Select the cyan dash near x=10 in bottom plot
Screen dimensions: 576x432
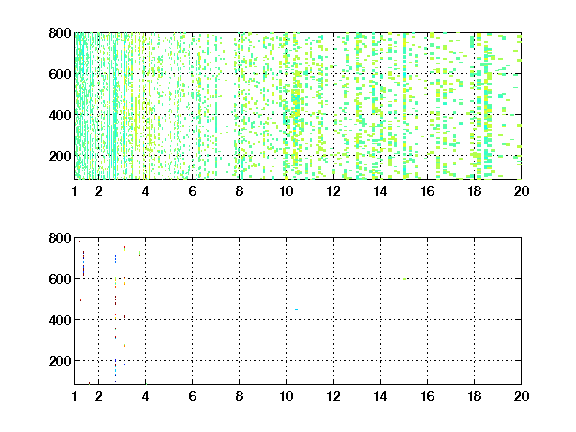(x=296, y=309)
